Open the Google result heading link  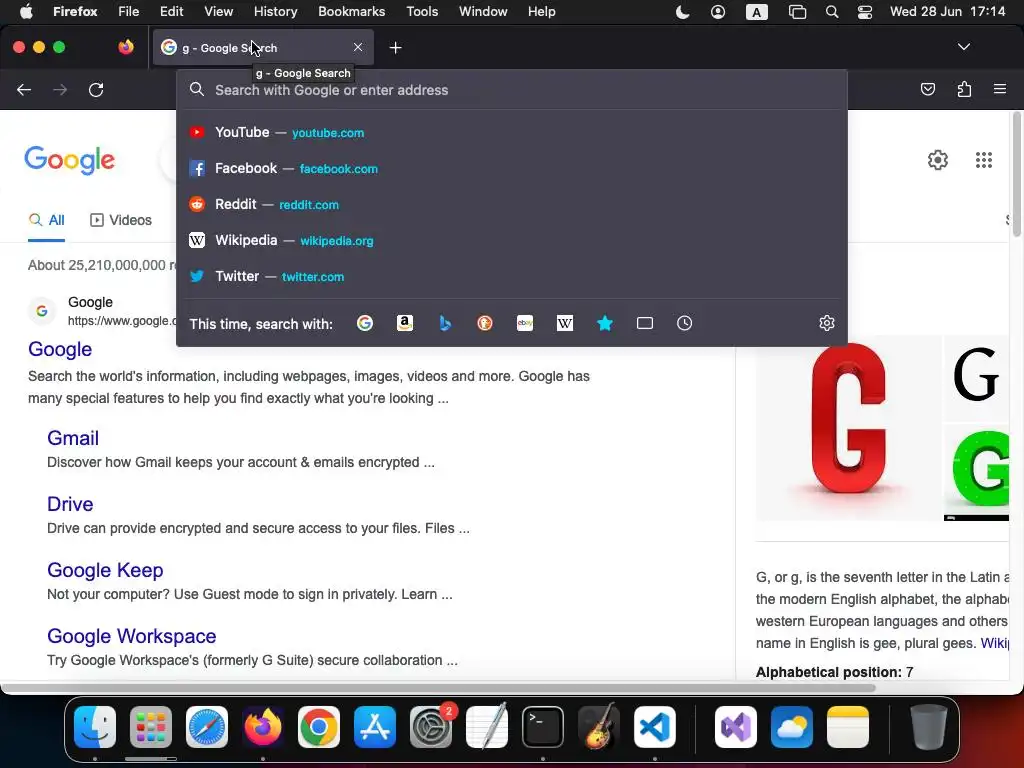click(60, 349)
